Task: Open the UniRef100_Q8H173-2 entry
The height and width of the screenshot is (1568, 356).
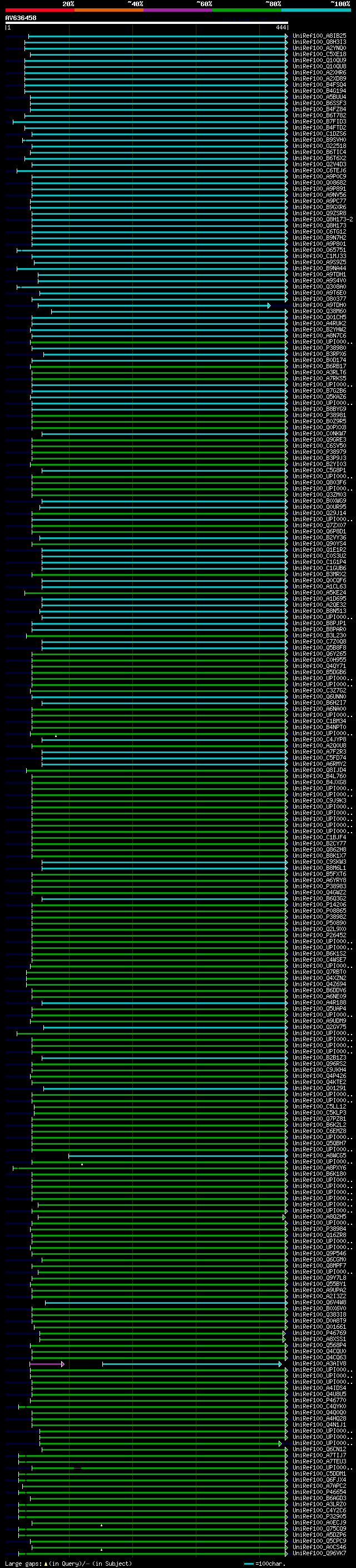Action: coord(323,220)
